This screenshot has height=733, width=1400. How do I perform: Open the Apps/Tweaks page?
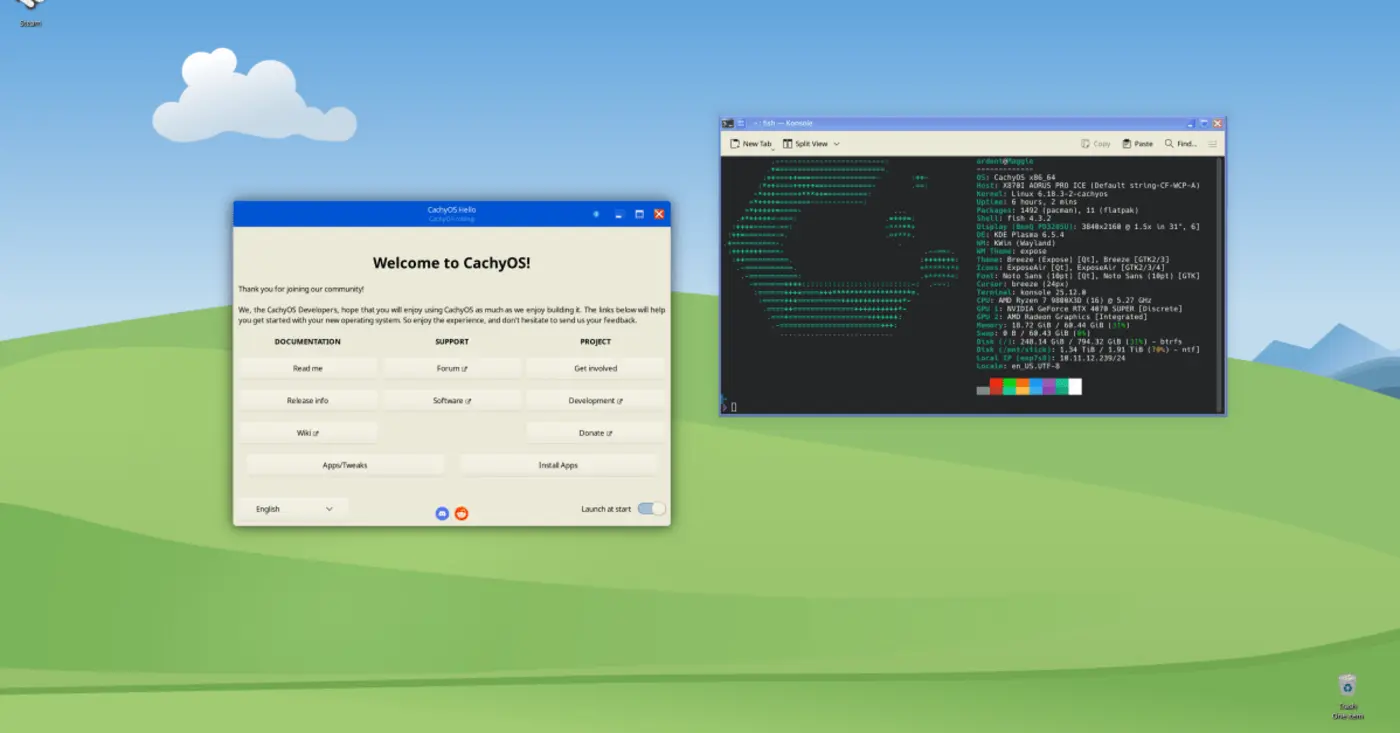[x=345, y=464]
